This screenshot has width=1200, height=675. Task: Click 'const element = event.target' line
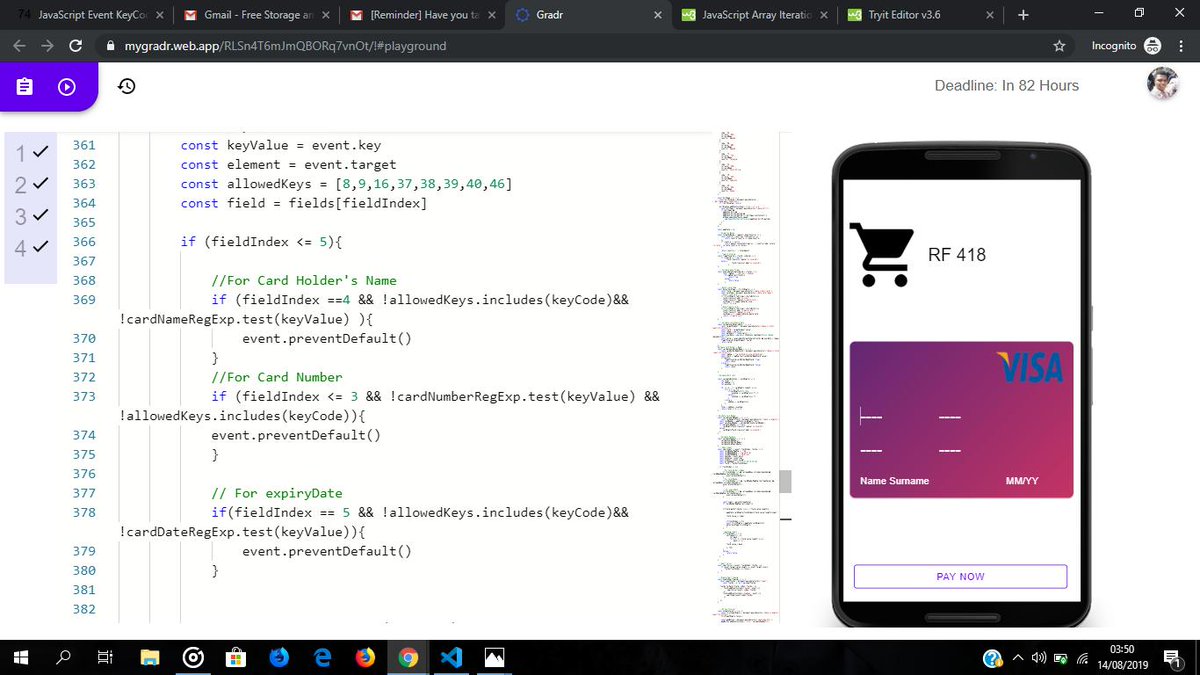click(288, 165)
